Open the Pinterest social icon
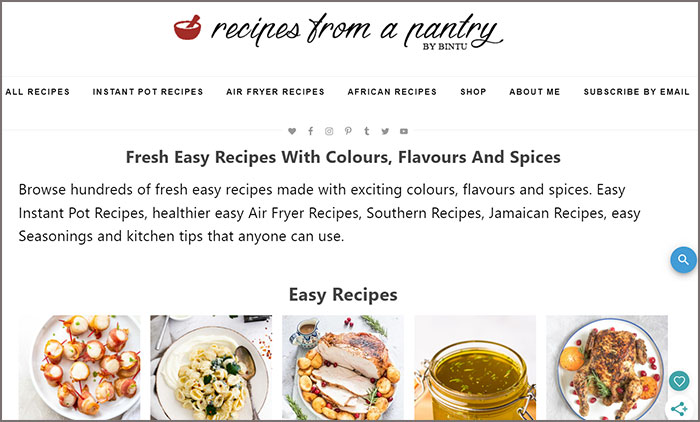 [348, 131]
